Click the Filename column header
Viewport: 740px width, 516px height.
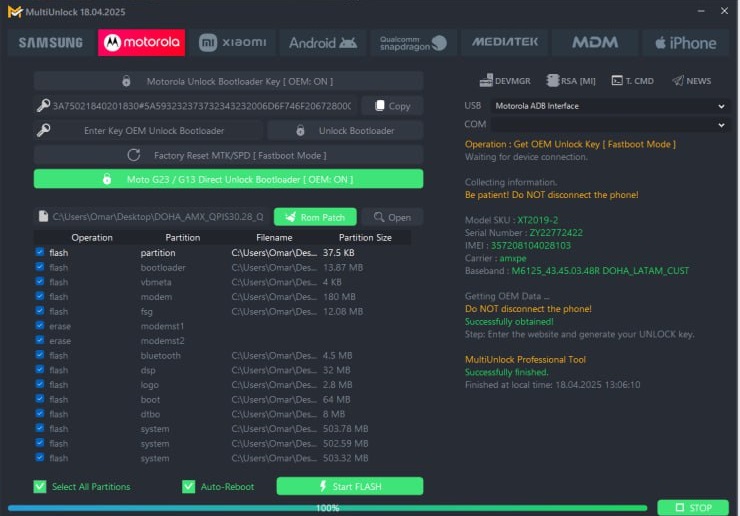[274, 237]
